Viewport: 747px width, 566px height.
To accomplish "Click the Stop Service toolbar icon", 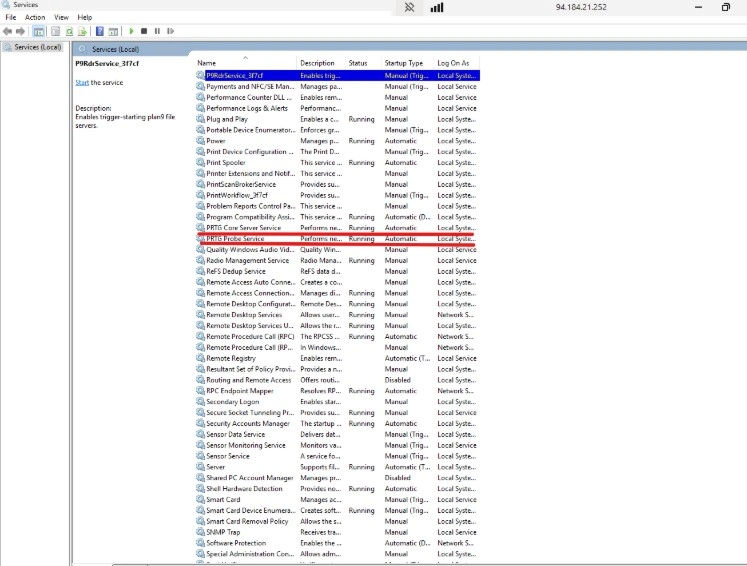I will (145, 31).
